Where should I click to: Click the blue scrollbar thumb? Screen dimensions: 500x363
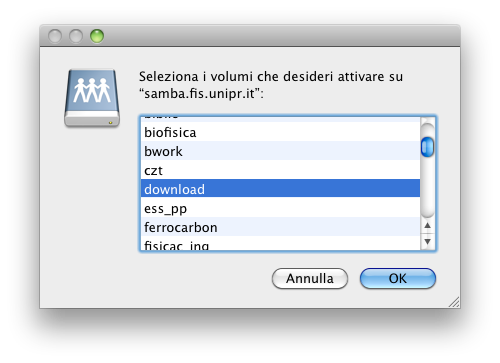coord(427,147)
